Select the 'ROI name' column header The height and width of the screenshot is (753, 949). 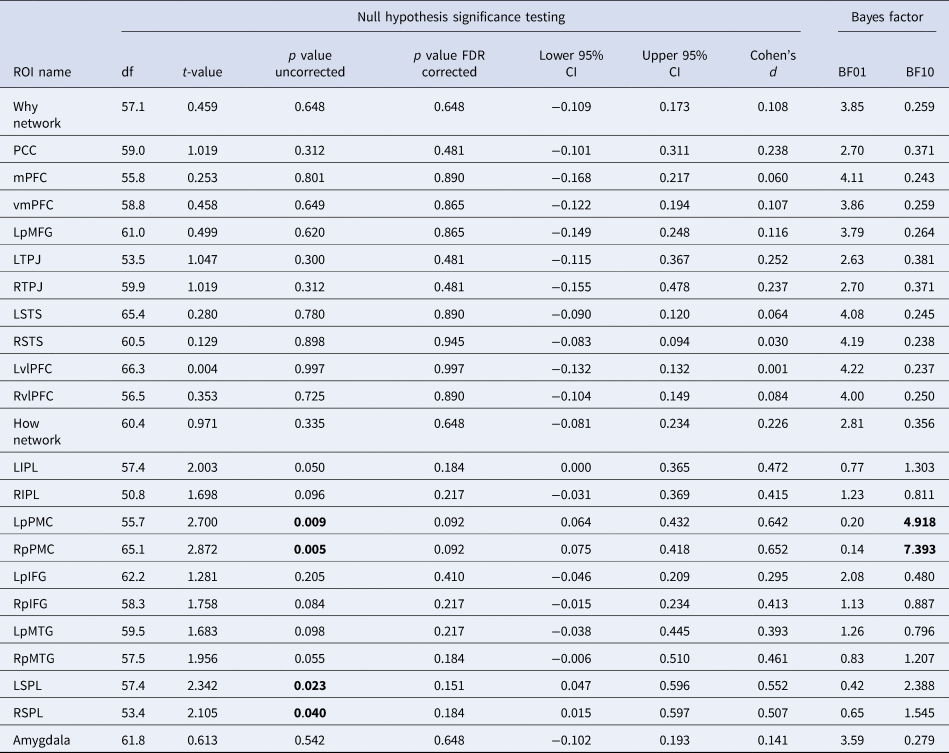tap(41, 71)
